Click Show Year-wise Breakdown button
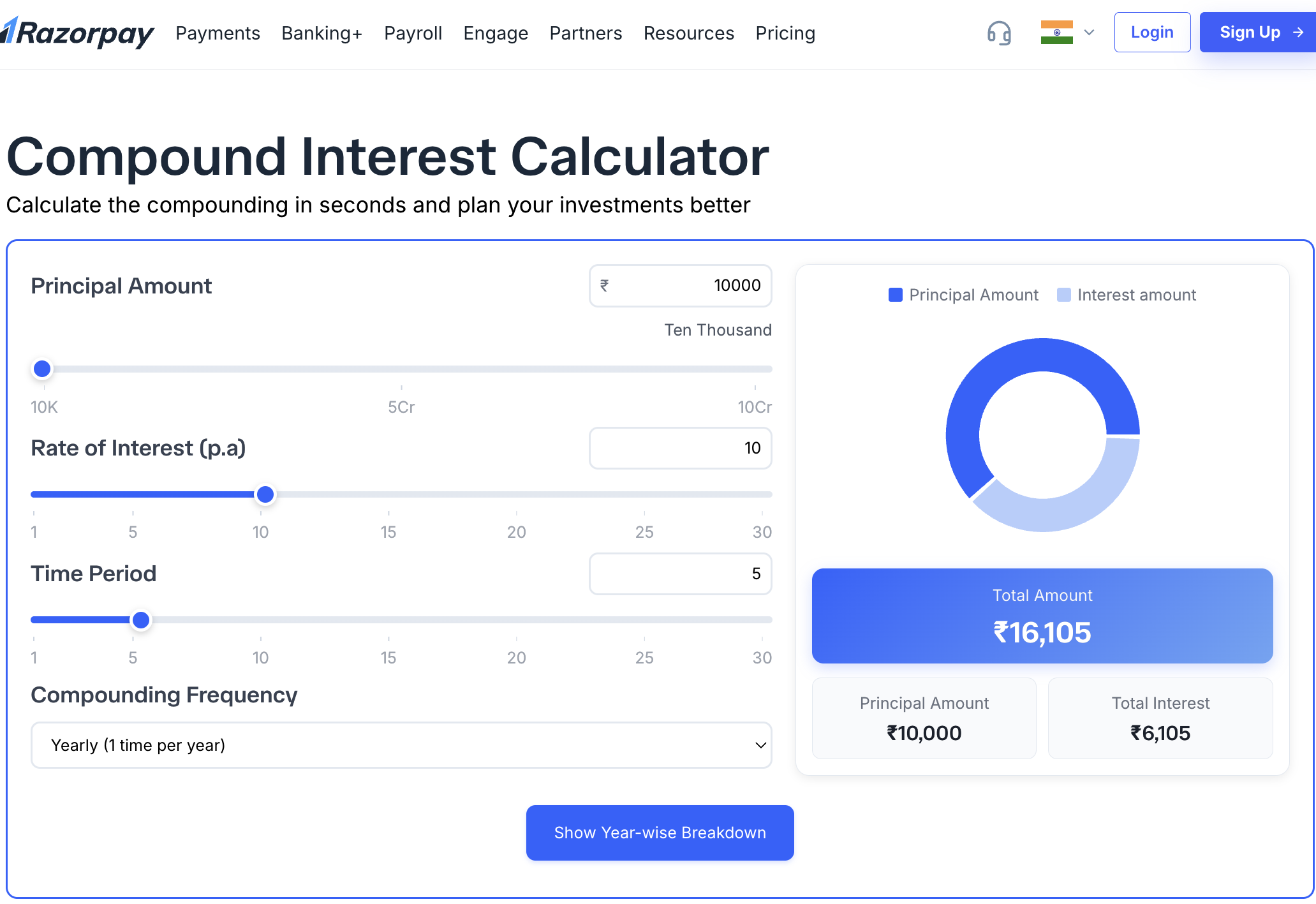The width and height of the screenshot is (1316, 904). point(660,833)
